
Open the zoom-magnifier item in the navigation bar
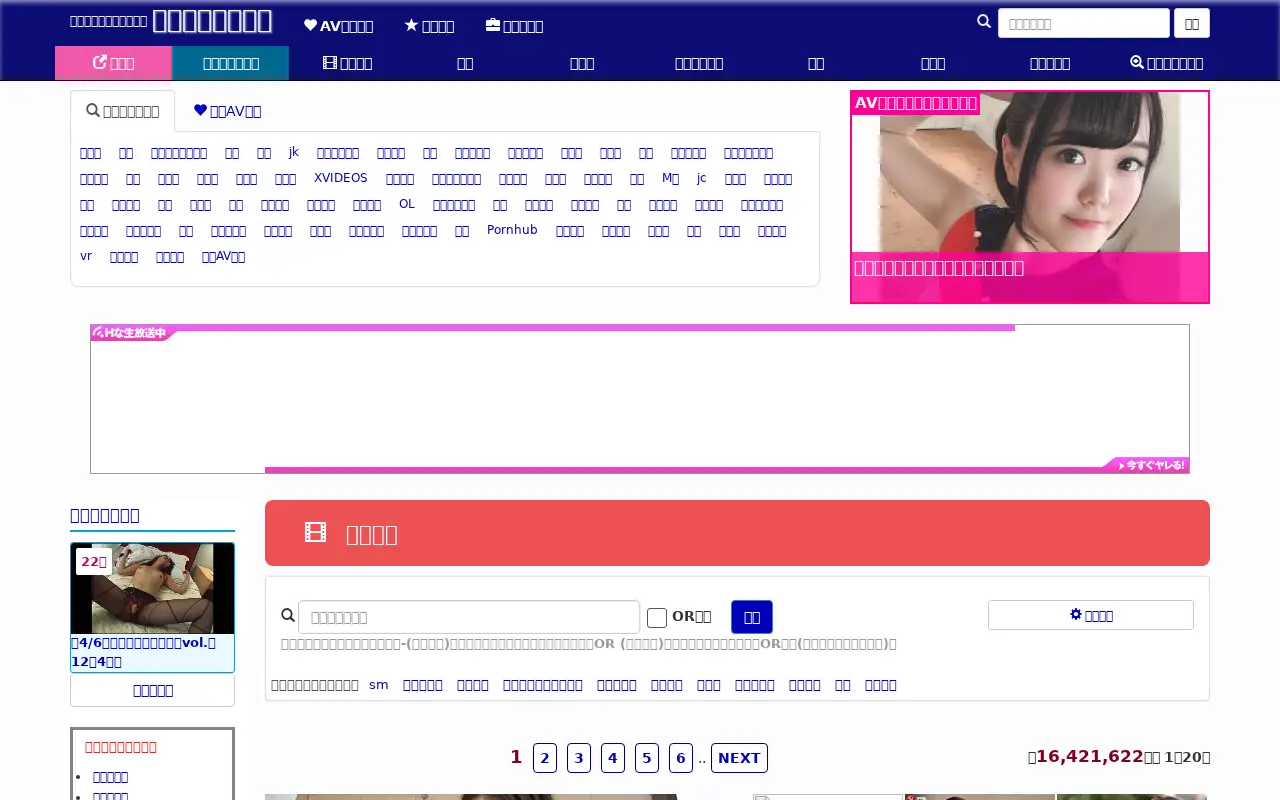click(1166, 63)
